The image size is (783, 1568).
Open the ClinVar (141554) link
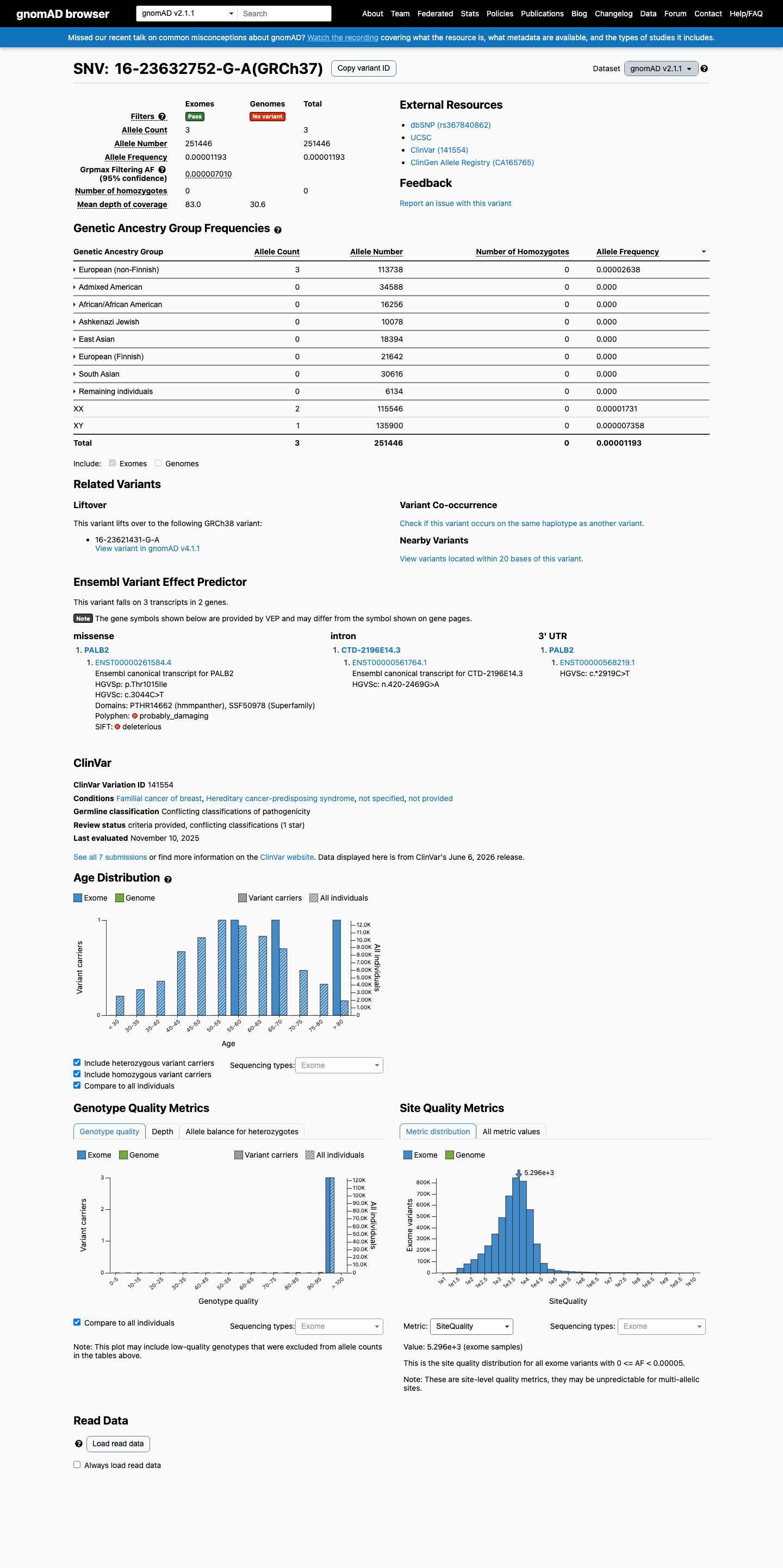439,151
